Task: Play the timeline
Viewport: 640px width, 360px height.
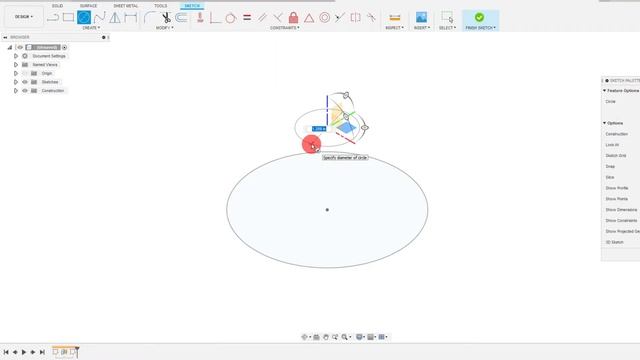Action: coord(24,352)
